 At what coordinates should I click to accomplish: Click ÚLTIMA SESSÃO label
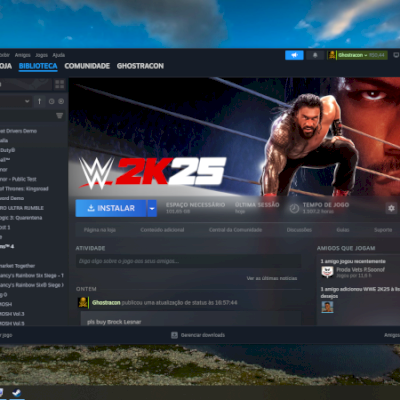tap(257, 205)
